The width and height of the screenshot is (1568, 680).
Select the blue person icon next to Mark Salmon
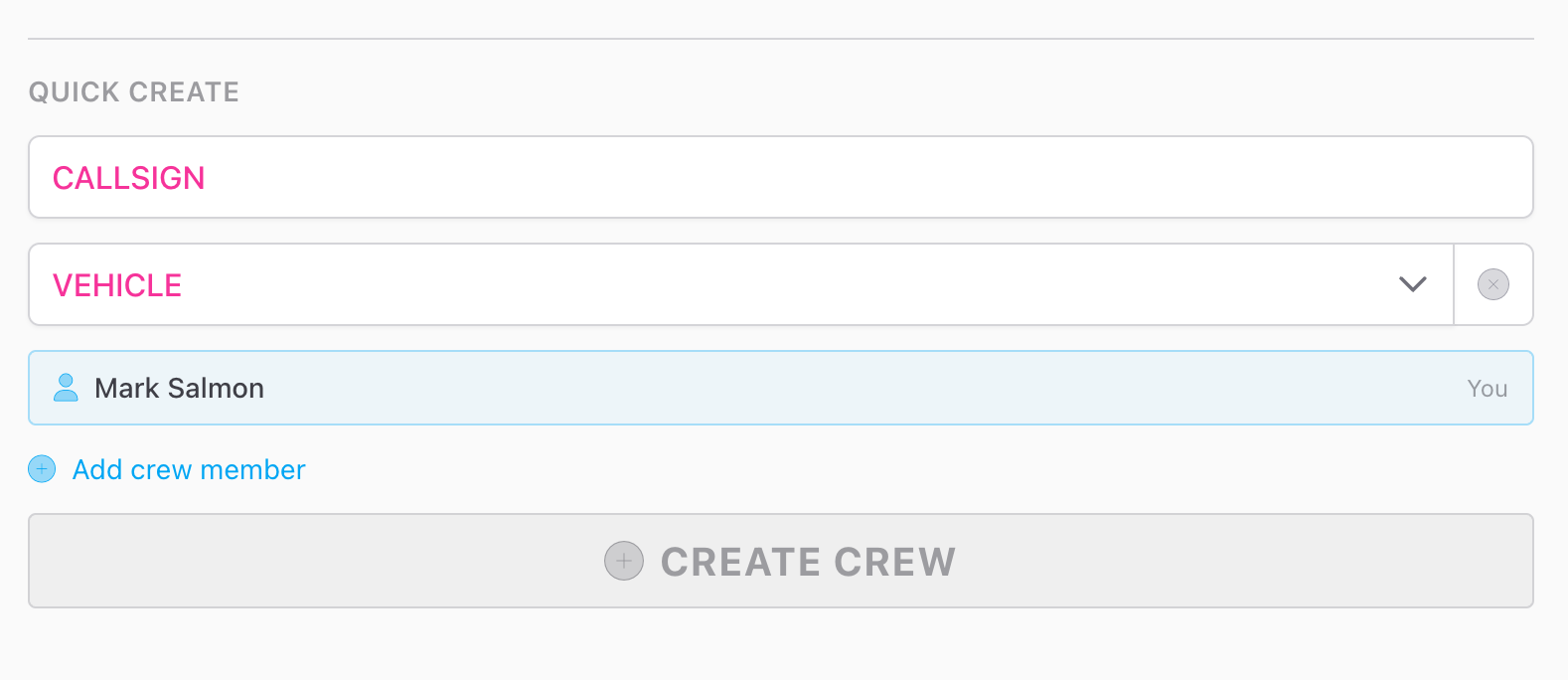click(x=68, y=388)
